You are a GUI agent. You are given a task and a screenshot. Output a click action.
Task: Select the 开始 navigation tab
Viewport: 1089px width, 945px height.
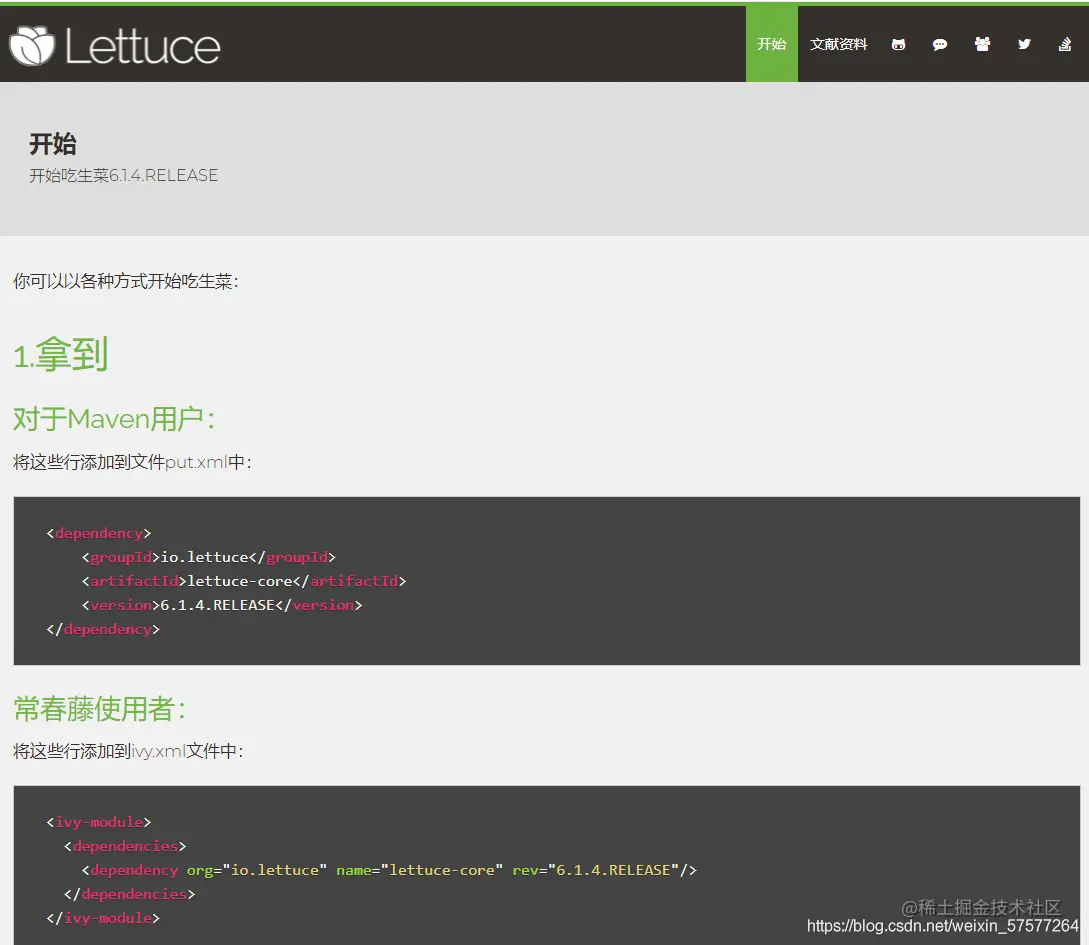click(x=772, y=44)
